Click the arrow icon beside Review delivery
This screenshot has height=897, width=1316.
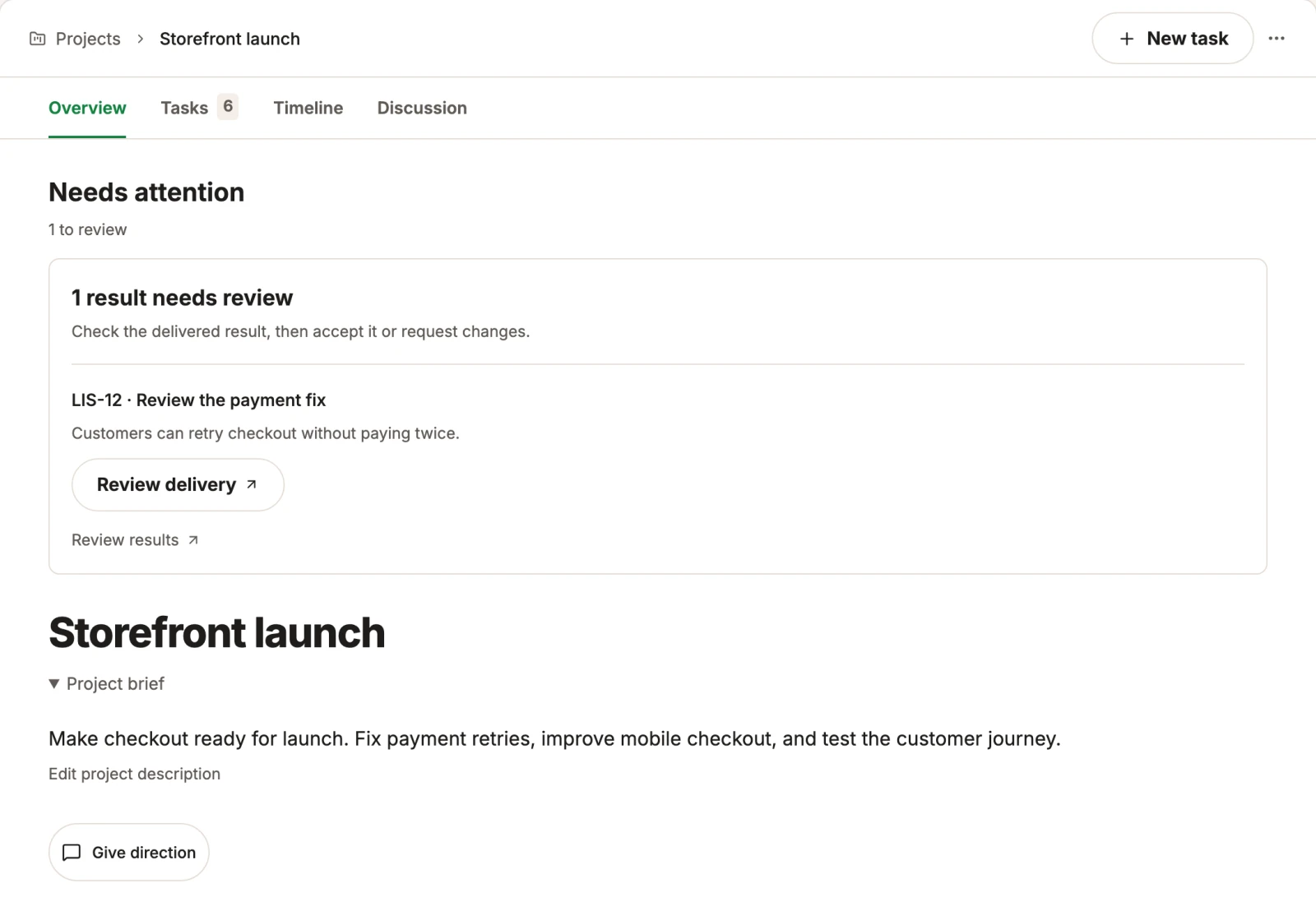pos(252,485)
